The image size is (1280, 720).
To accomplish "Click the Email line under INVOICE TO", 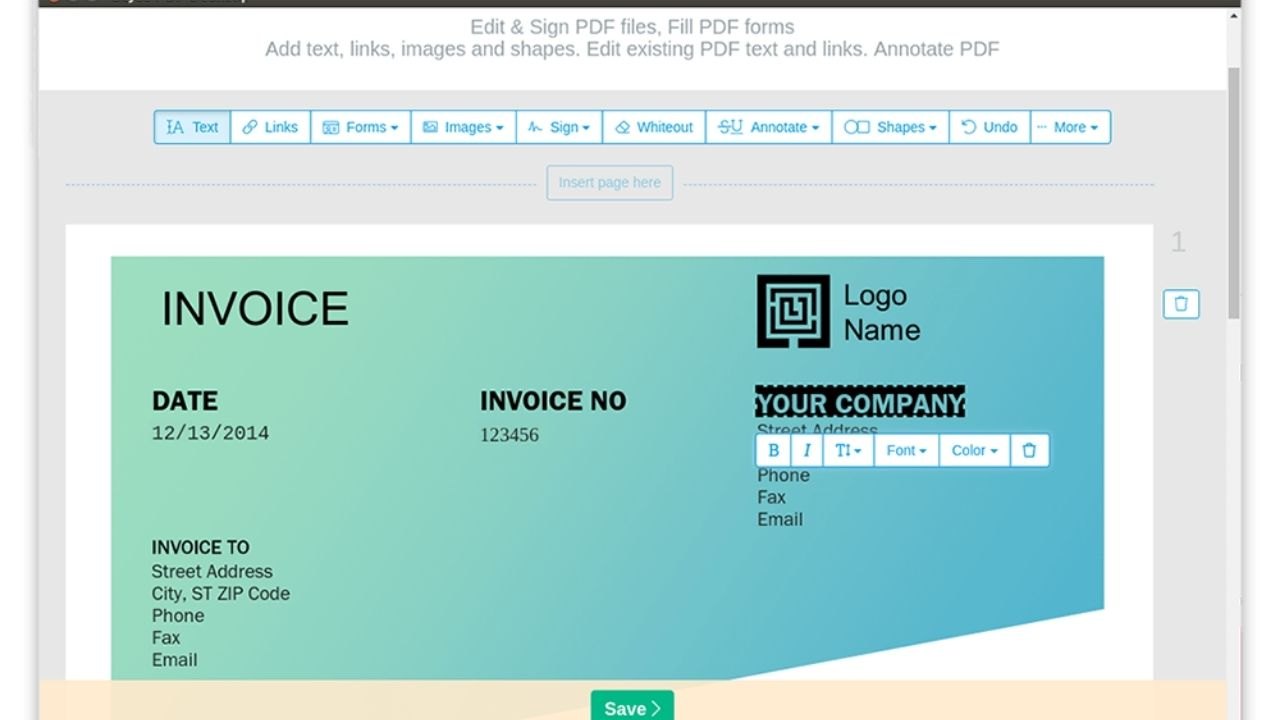I will (x=175, y=660).
